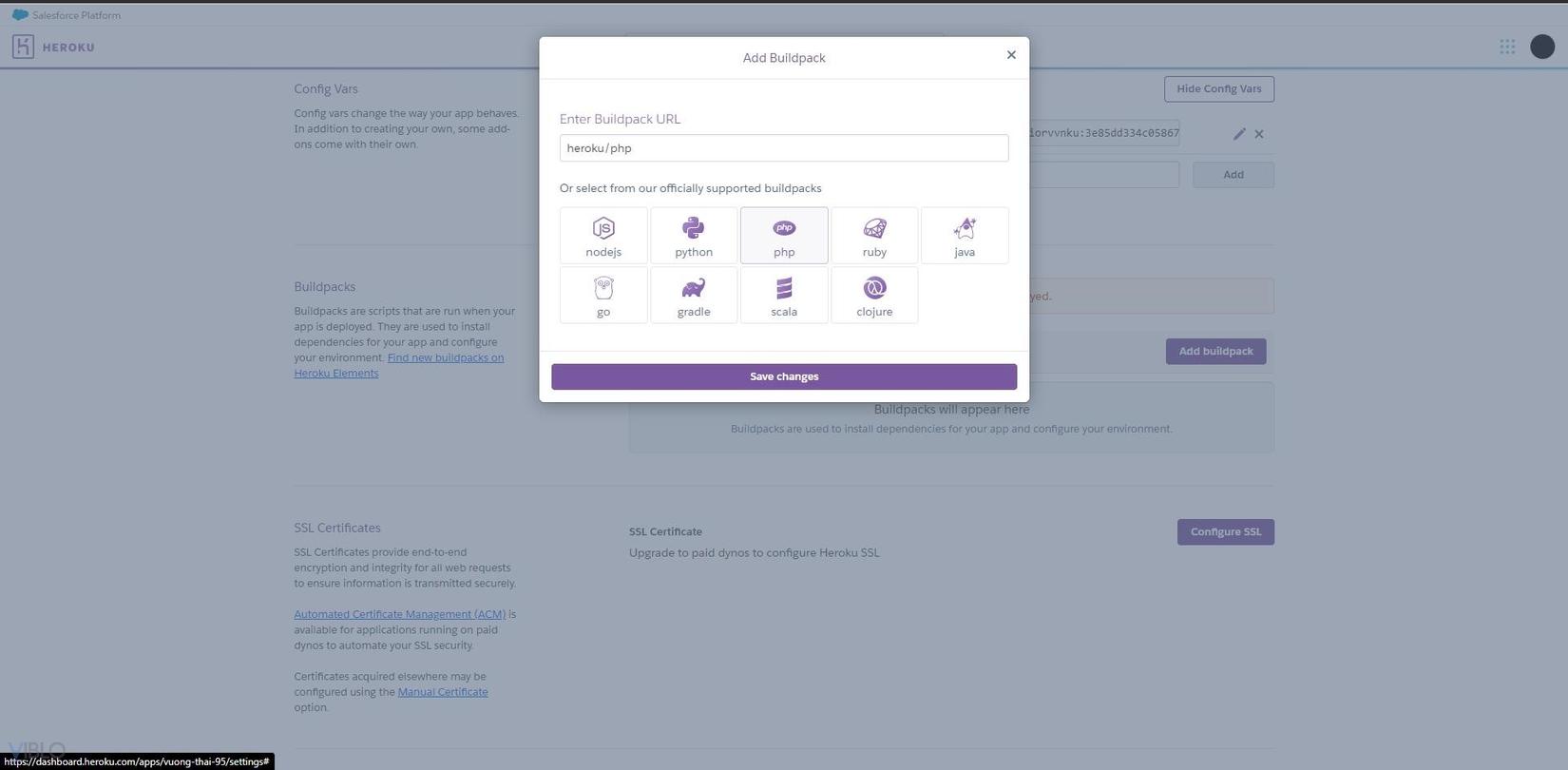Select the python buildpack
Viewport: 1568px width, 770px height.
pos(694,236)
